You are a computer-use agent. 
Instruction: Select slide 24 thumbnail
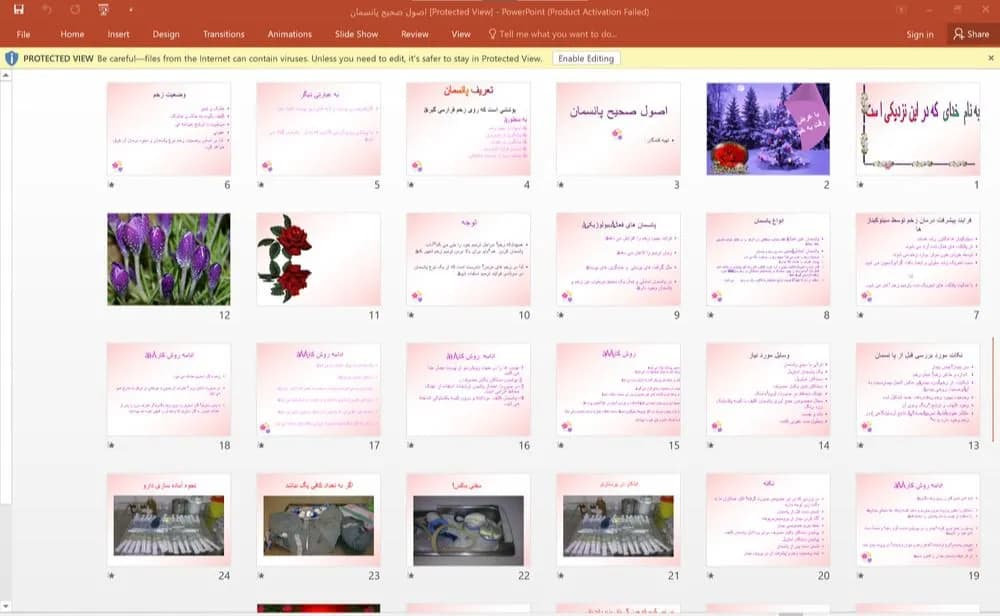pyautogui.click(x=168, y=520)
